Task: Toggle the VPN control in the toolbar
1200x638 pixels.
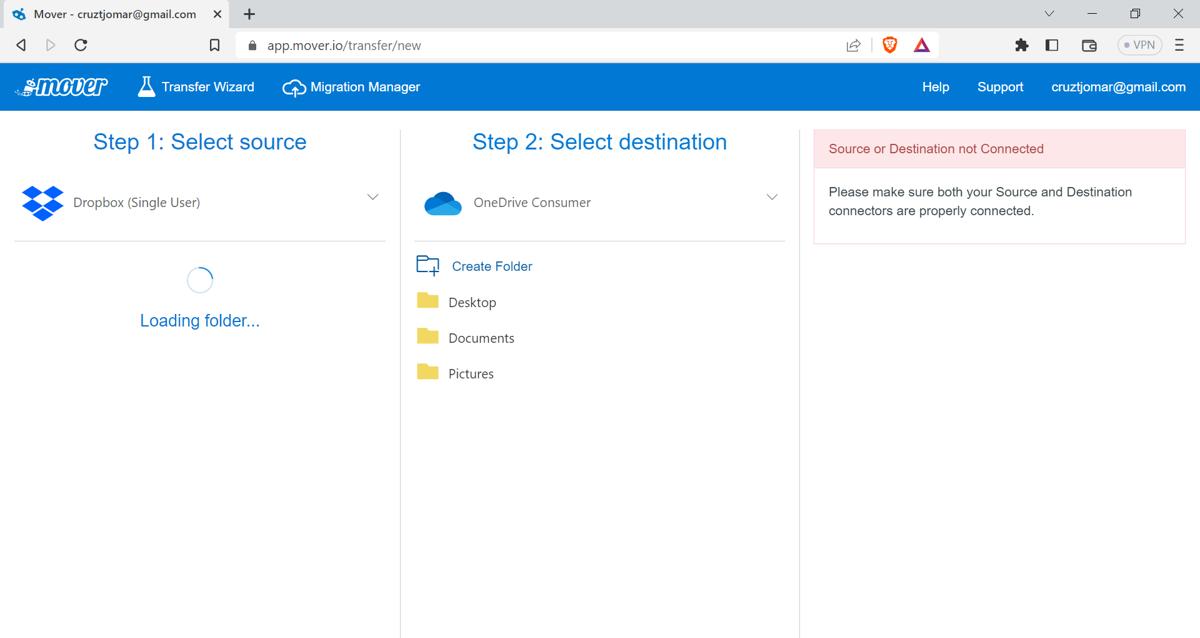Action: pos(1138,44)
